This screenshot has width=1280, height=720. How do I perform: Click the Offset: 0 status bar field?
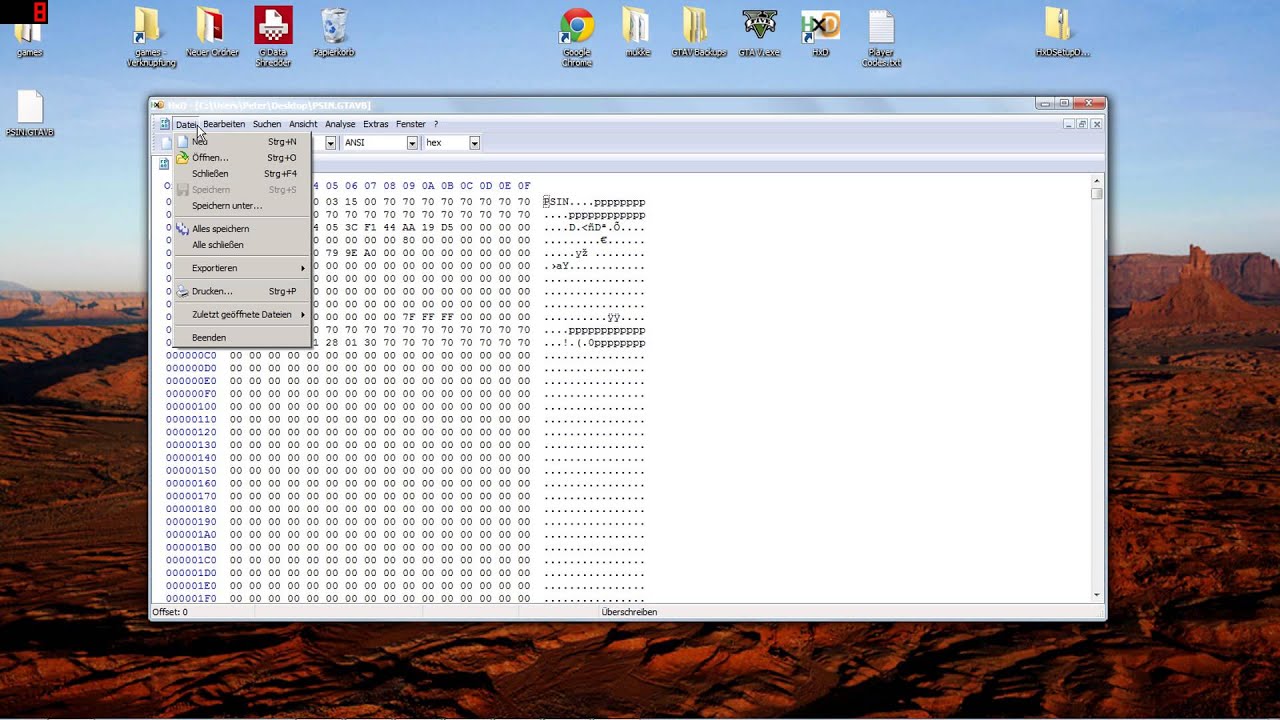170,611
